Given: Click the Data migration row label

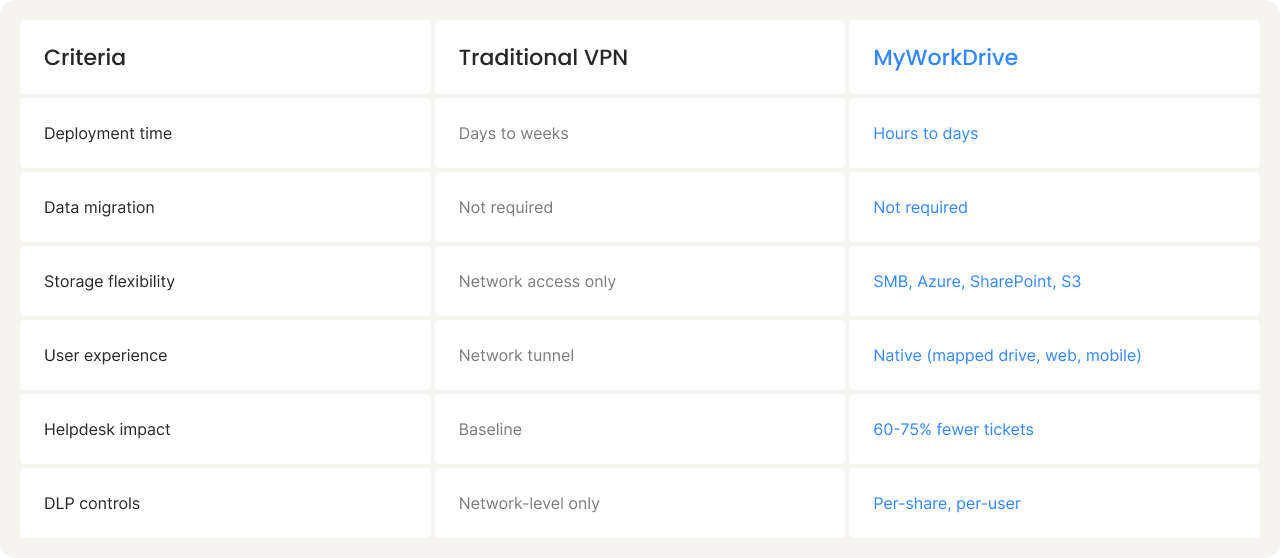Looking at the screenshot, I should (99, 208).
